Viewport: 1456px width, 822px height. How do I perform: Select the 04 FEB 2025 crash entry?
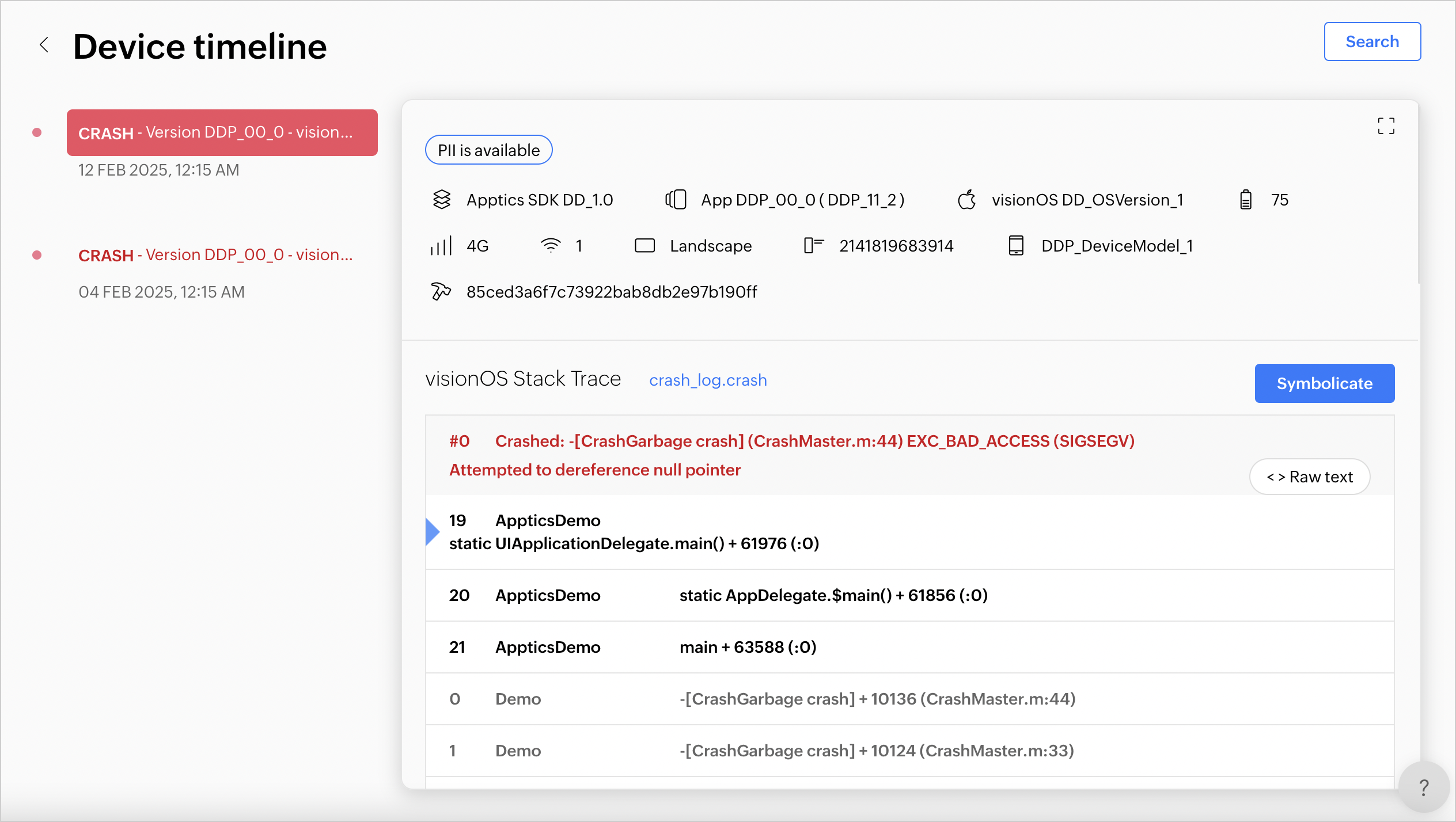[215, 255]
